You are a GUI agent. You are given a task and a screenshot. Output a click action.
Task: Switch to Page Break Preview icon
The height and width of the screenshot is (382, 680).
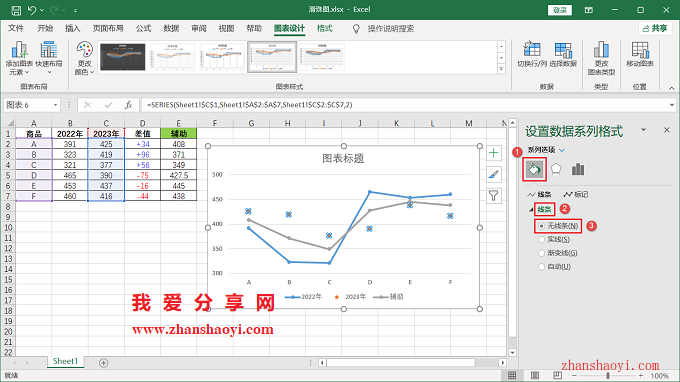click(557, 375)
